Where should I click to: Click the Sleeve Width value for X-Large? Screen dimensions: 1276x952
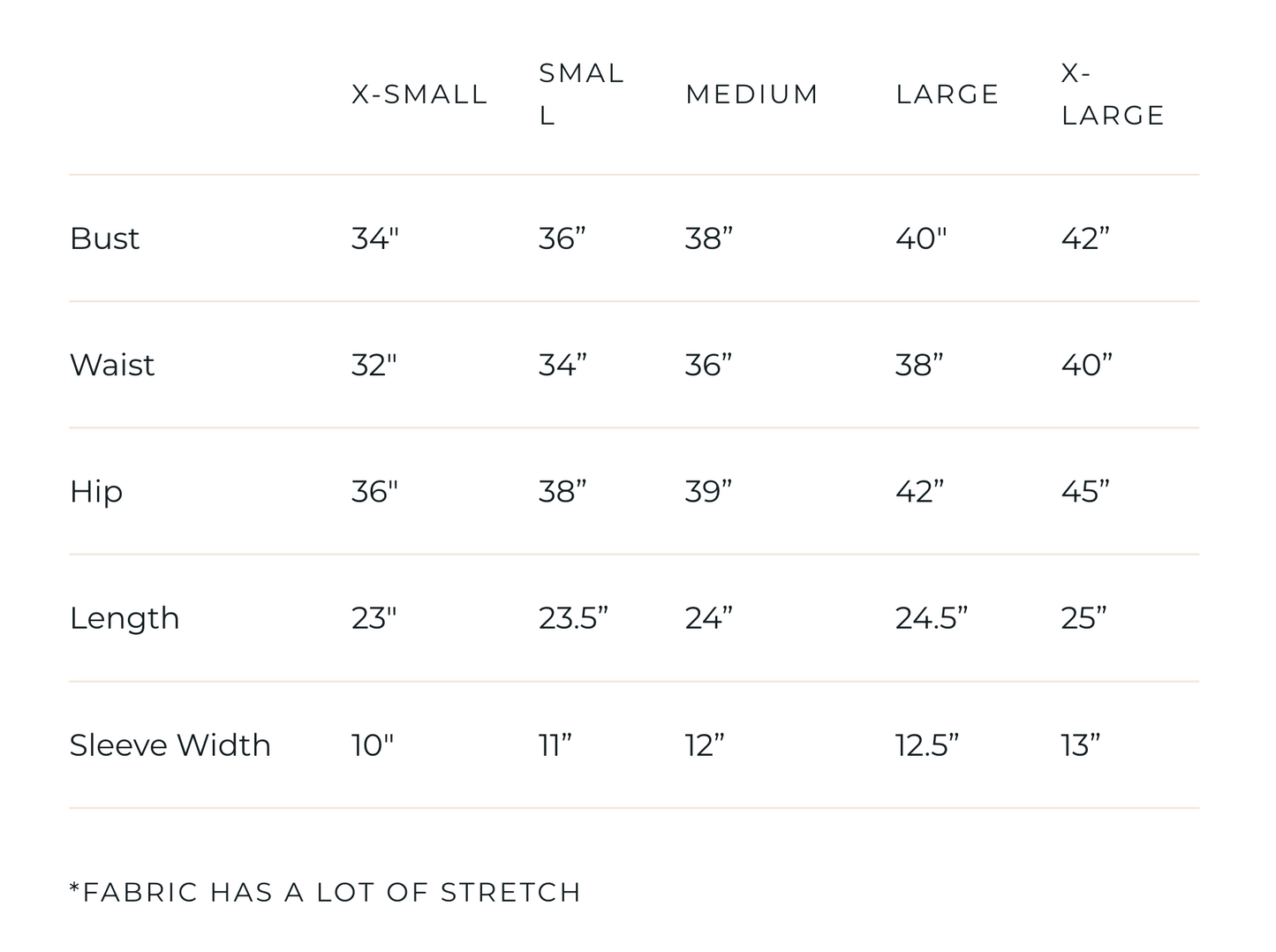pyautogui.click(x=1081, y=745)
